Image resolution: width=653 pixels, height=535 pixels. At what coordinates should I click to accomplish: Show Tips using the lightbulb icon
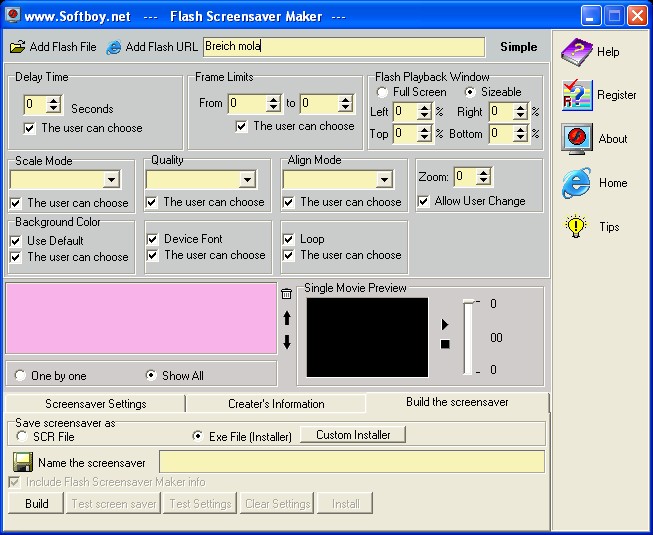pyautogui.click(x=576, y=226)
